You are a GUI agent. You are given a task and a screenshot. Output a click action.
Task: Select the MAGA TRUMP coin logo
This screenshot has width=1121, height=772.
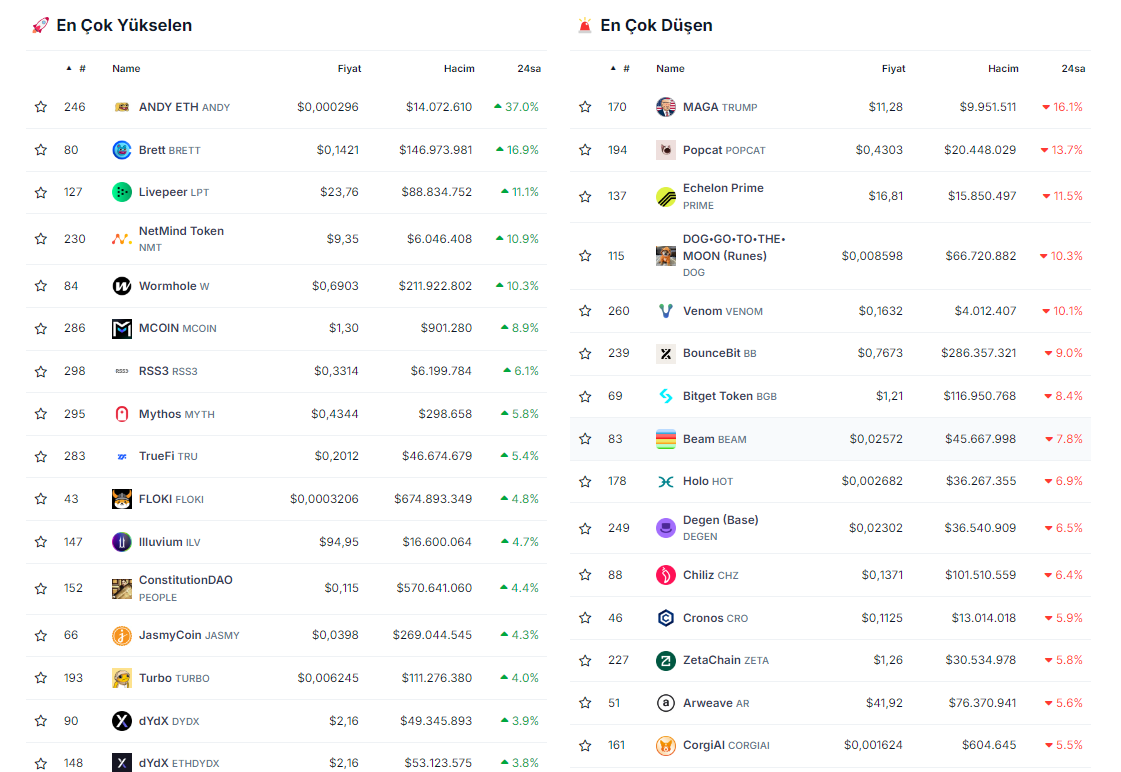tap(666, 107)
